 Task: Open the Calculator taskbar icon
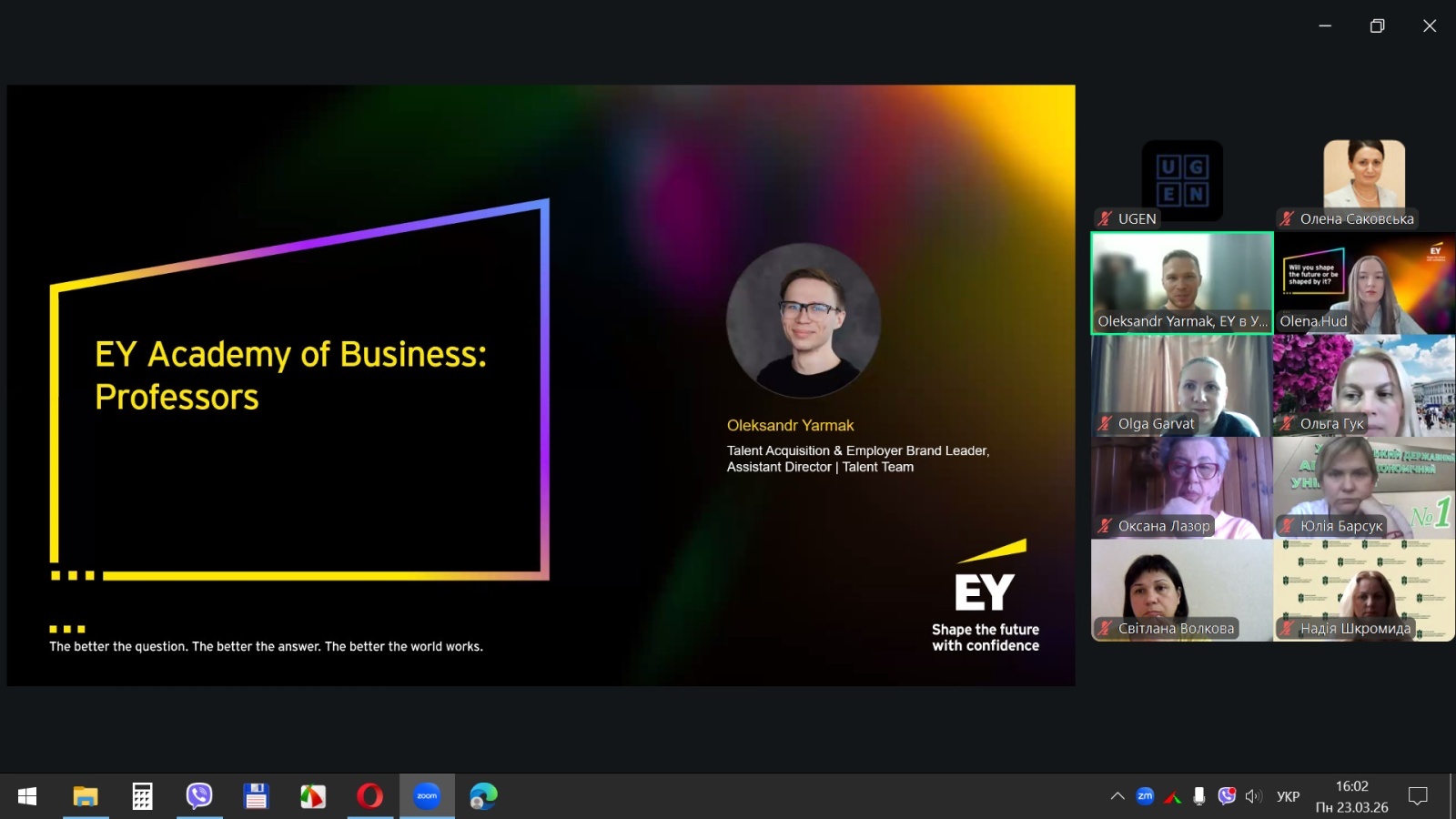[x=142, y=796]
